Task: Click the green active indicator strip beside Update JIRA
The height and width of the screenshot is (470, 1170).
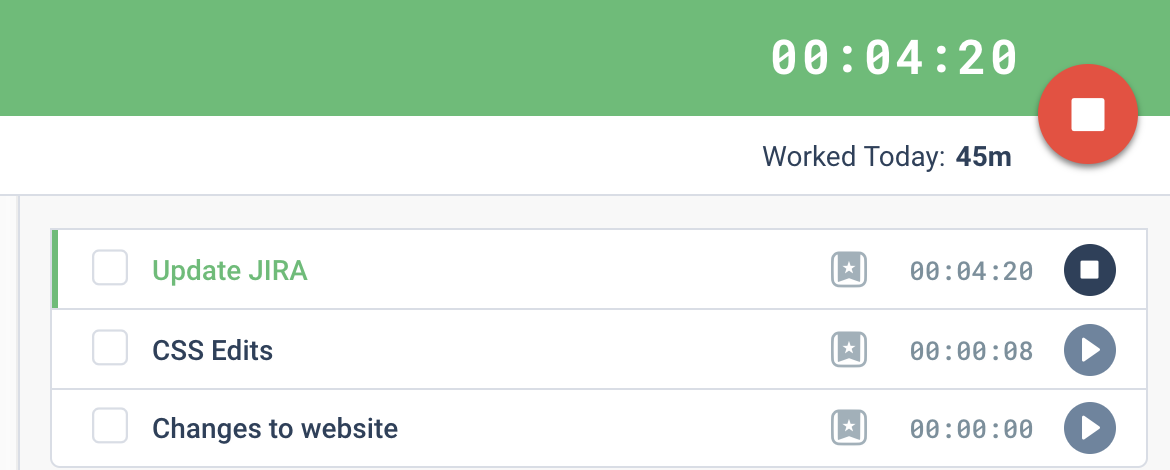Action: (54, 269)
